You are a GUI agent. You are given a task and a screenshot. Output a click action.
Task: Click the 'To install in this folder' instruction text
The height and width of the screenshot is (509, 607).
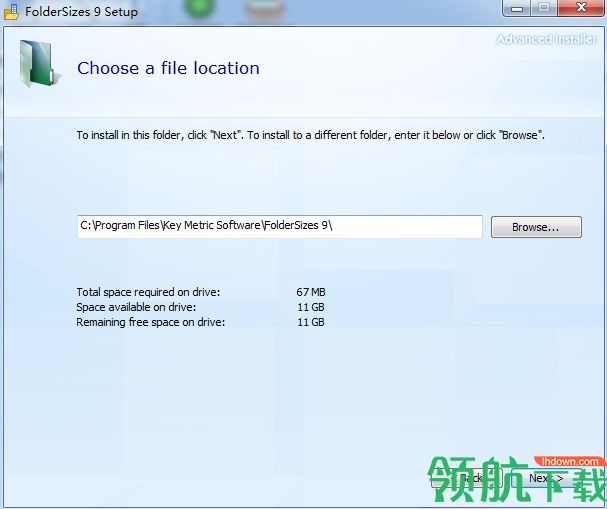click(x=310, y=135)
